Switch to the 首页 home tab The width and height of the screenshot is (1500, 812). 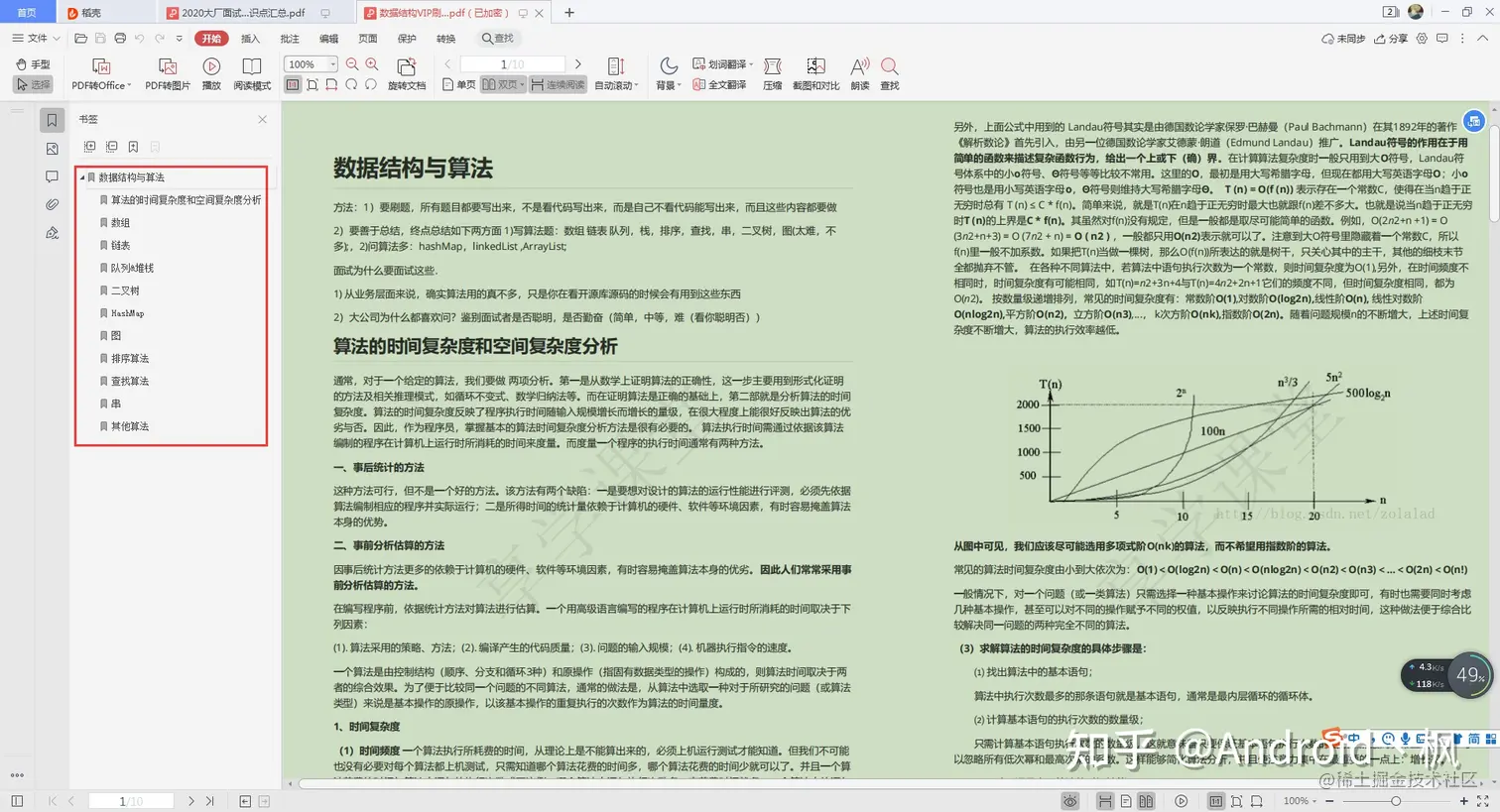click(x=27, y=13)
